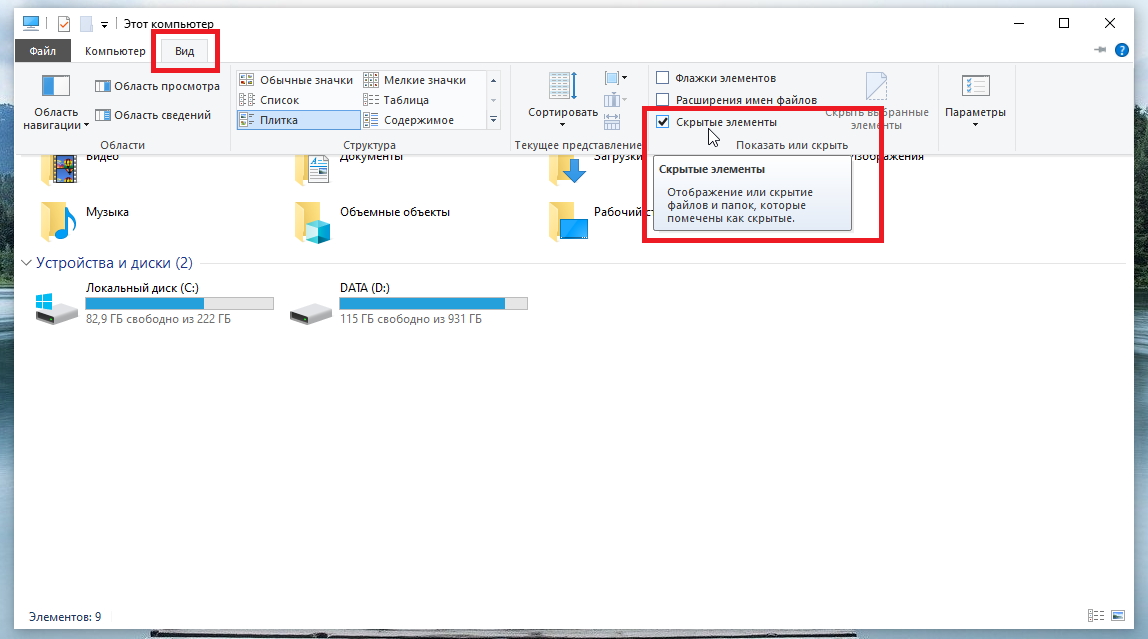Enable the Флажки элементов checkbox
The width and height of the screenshot is (1148, 639).
pyautogui.click(x=663, y=78)
